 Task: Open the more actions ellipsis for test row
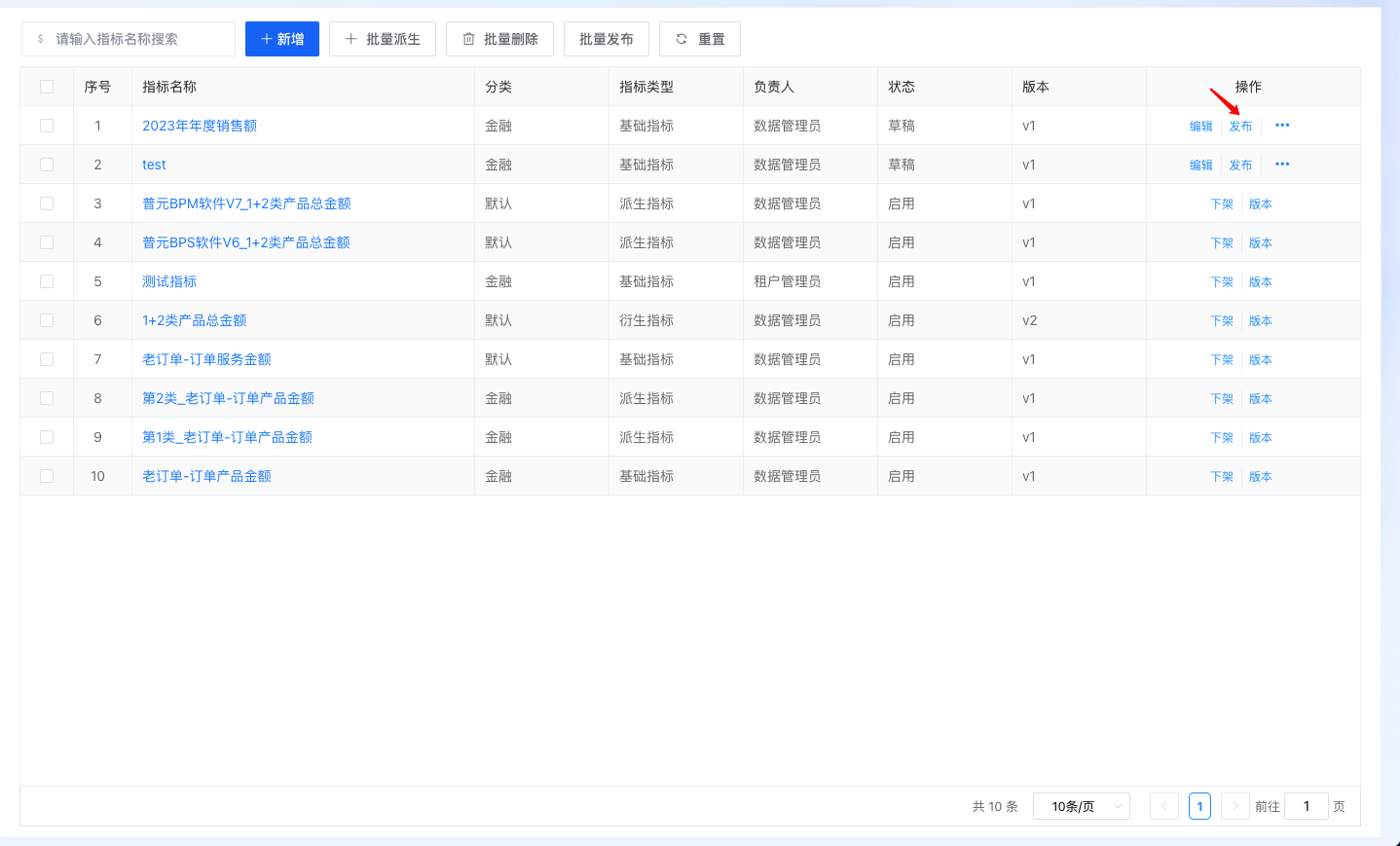(1282, 165)
